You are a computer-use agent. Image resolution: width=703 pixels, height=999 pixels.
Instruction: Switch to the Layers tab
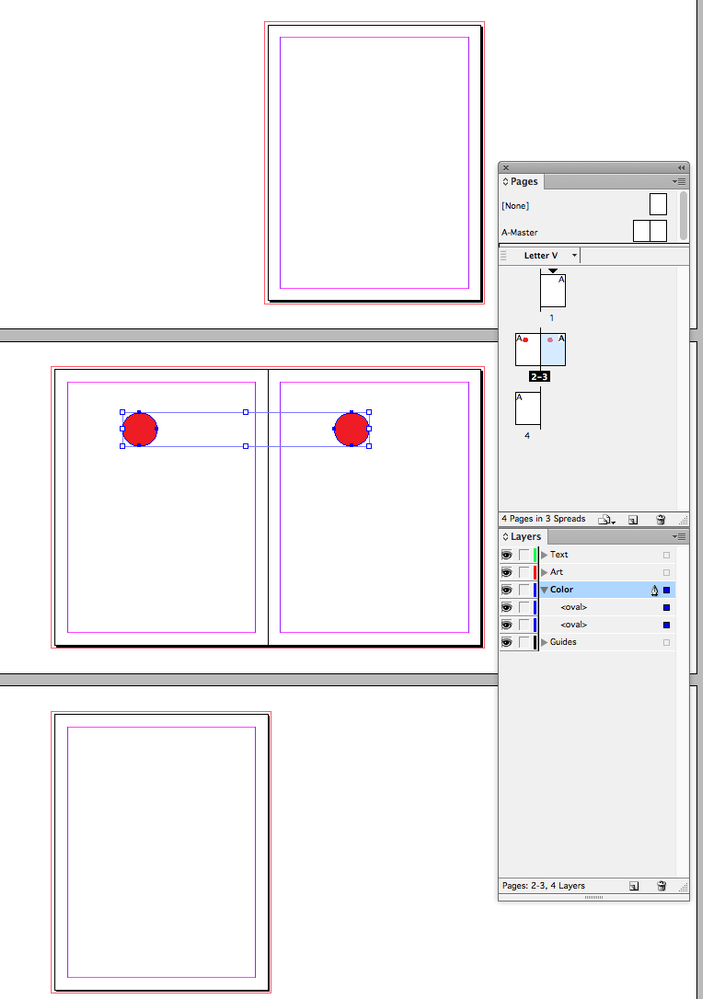point(525,537)
